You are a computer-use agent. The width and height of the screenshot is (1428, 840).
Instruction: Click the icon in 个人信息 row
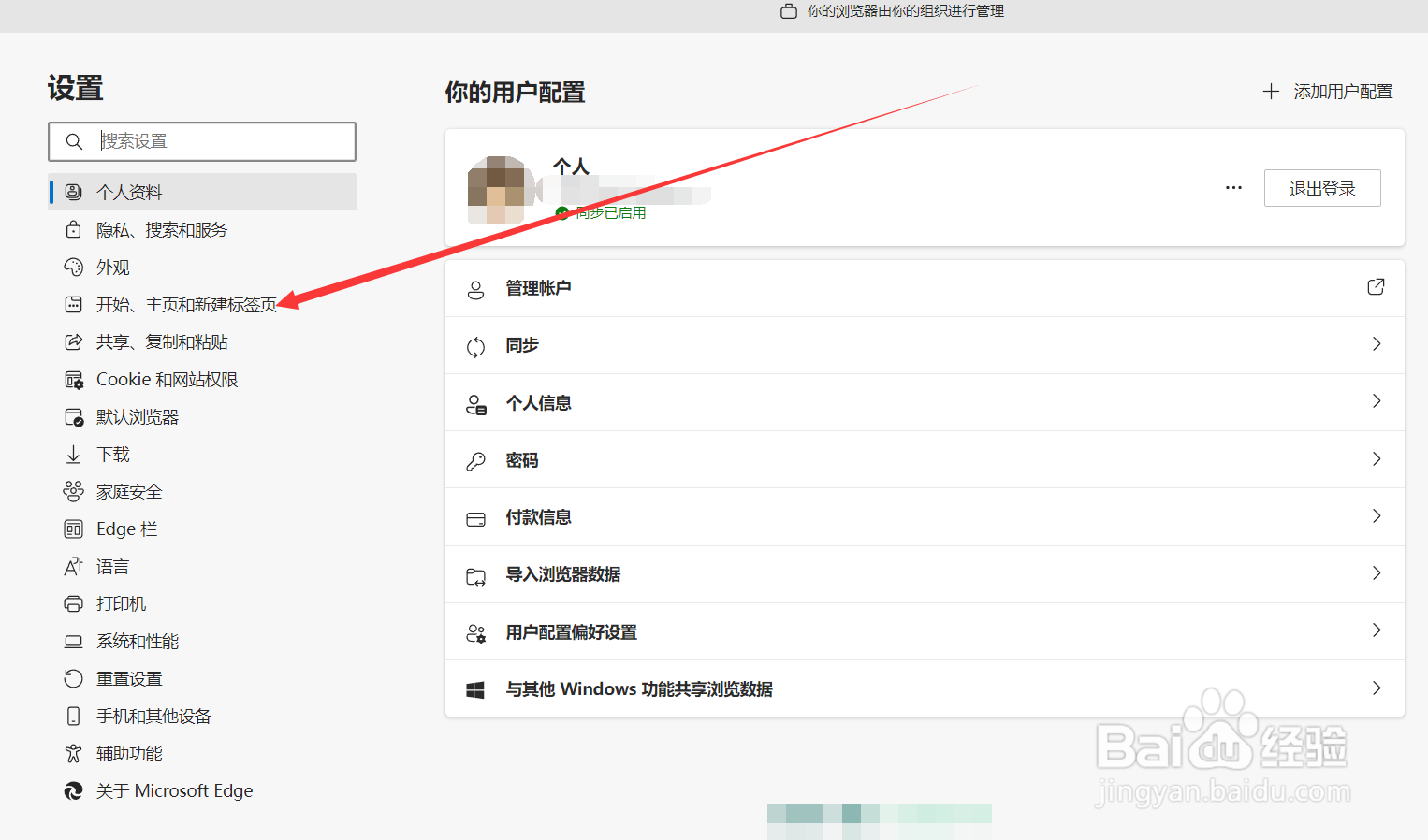(x=475, y=404)
